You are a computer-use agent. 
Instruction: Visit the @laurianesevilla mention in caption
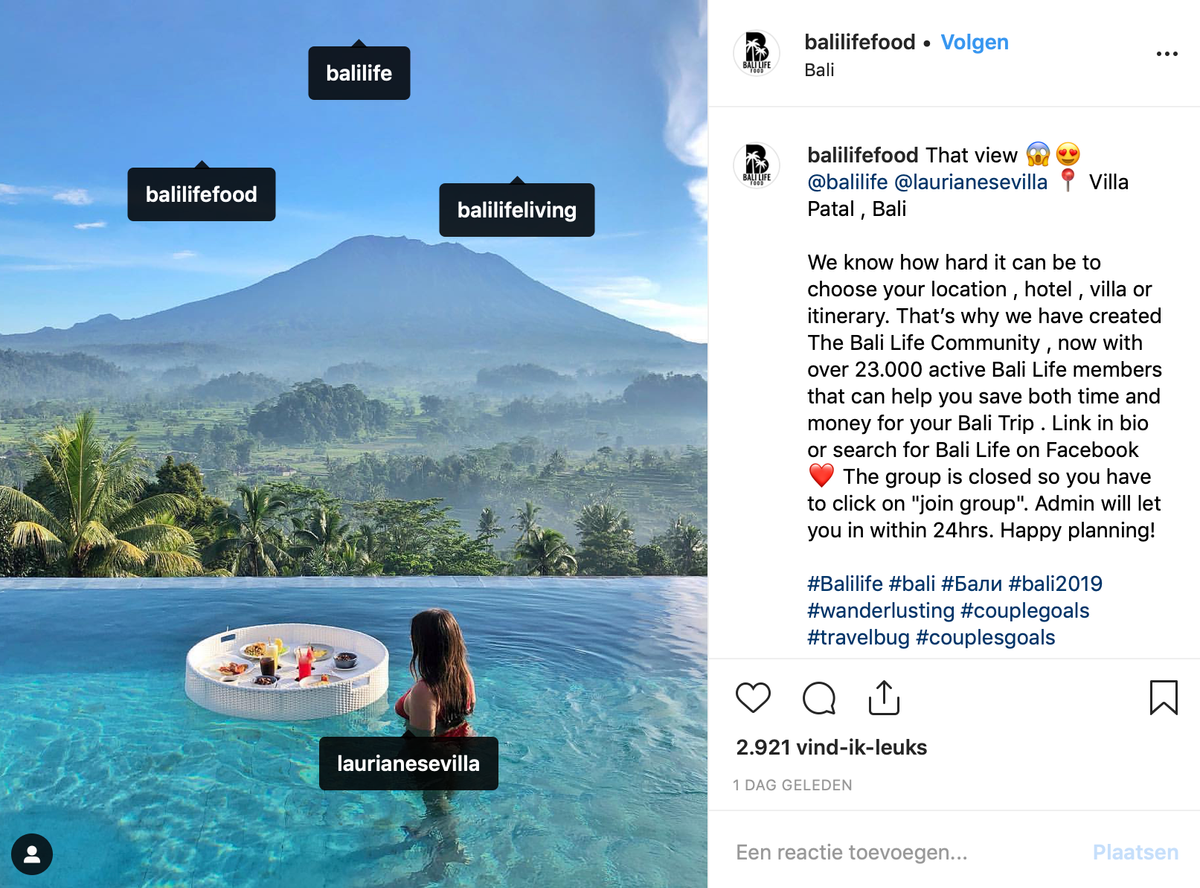click(x=970, y=182)
